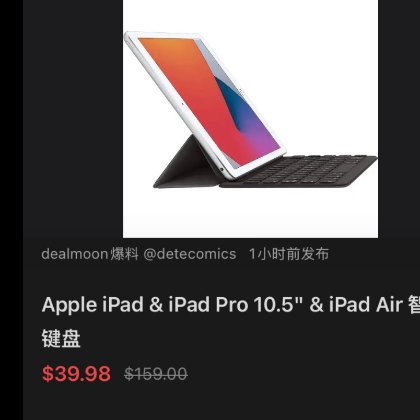Click the 1小时前发布 timestamp

point(289,254)
